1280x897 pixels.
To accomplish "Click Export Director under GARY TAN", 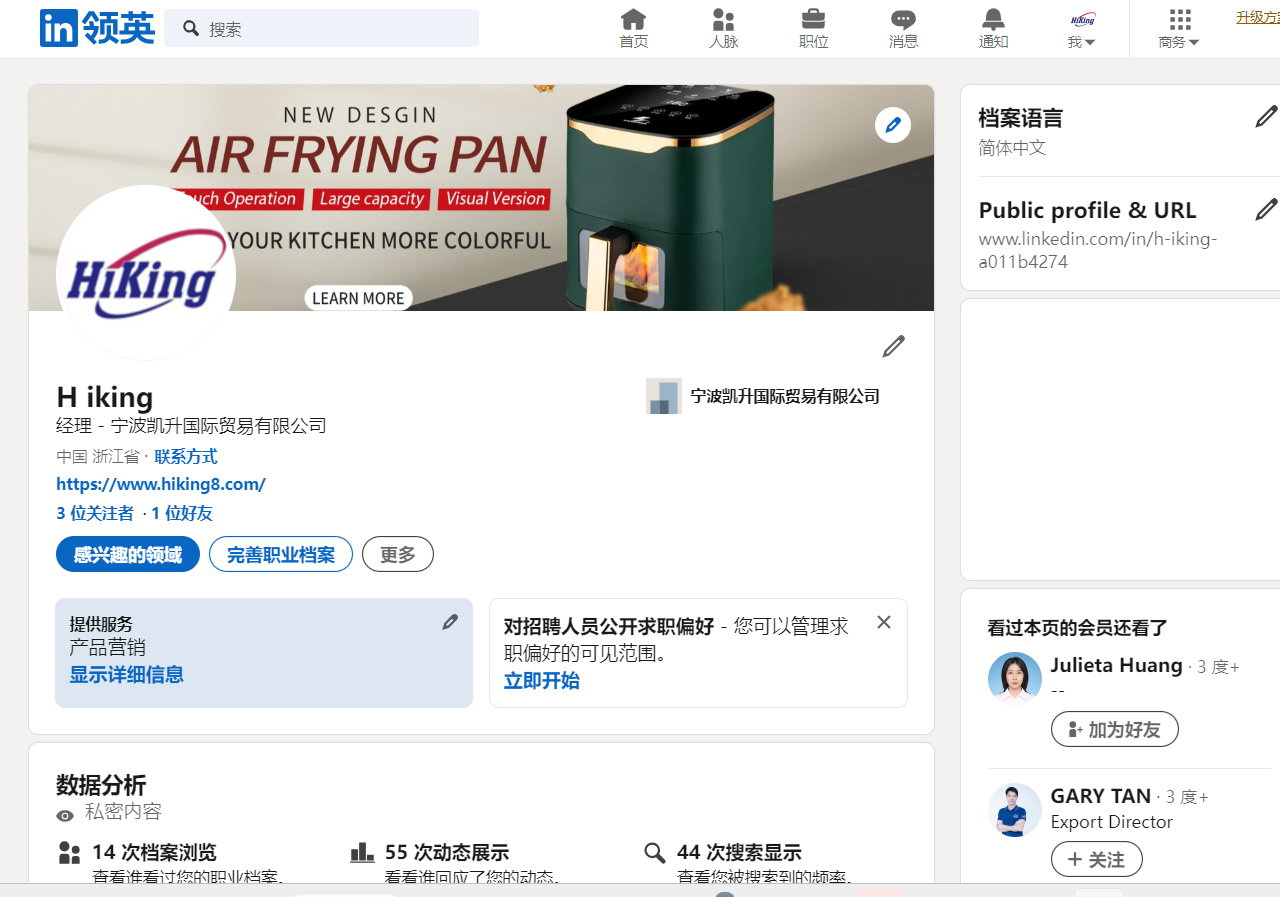I will 1111,822.
